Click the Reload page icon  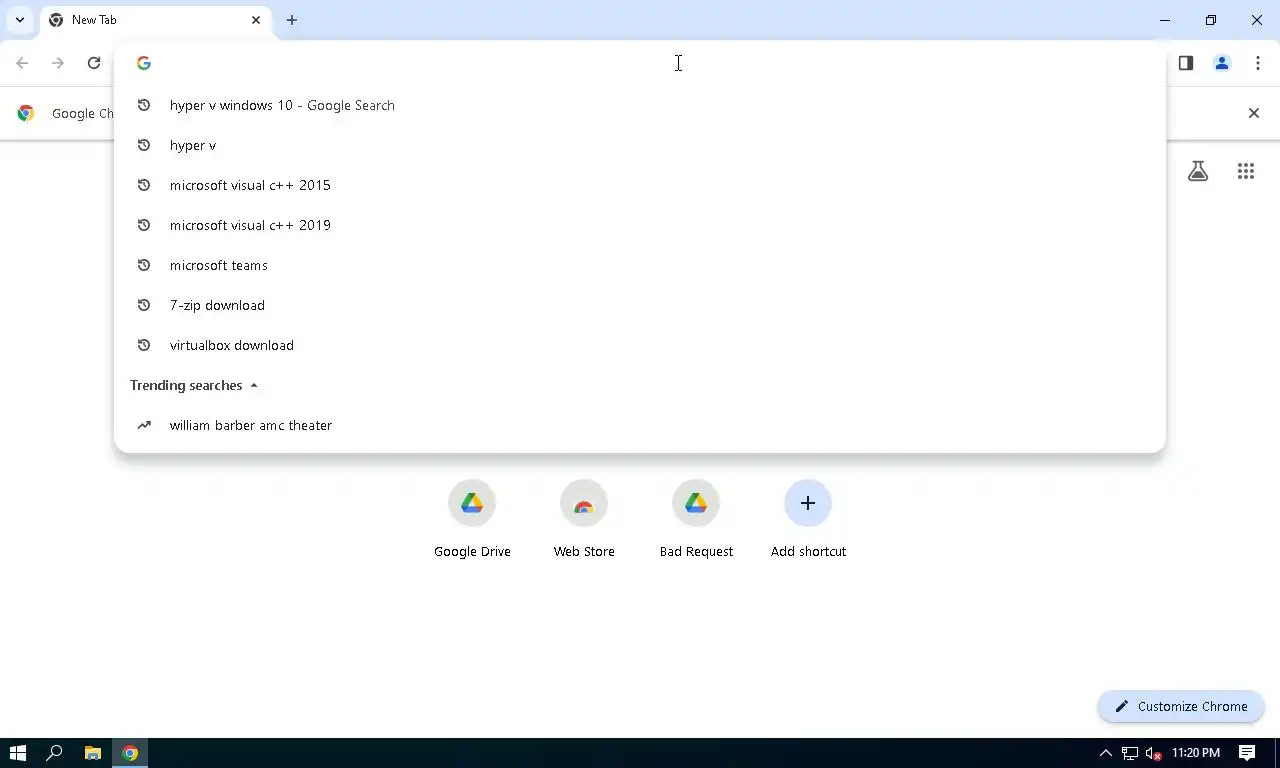pyautogui.click(x=94, y=63)
